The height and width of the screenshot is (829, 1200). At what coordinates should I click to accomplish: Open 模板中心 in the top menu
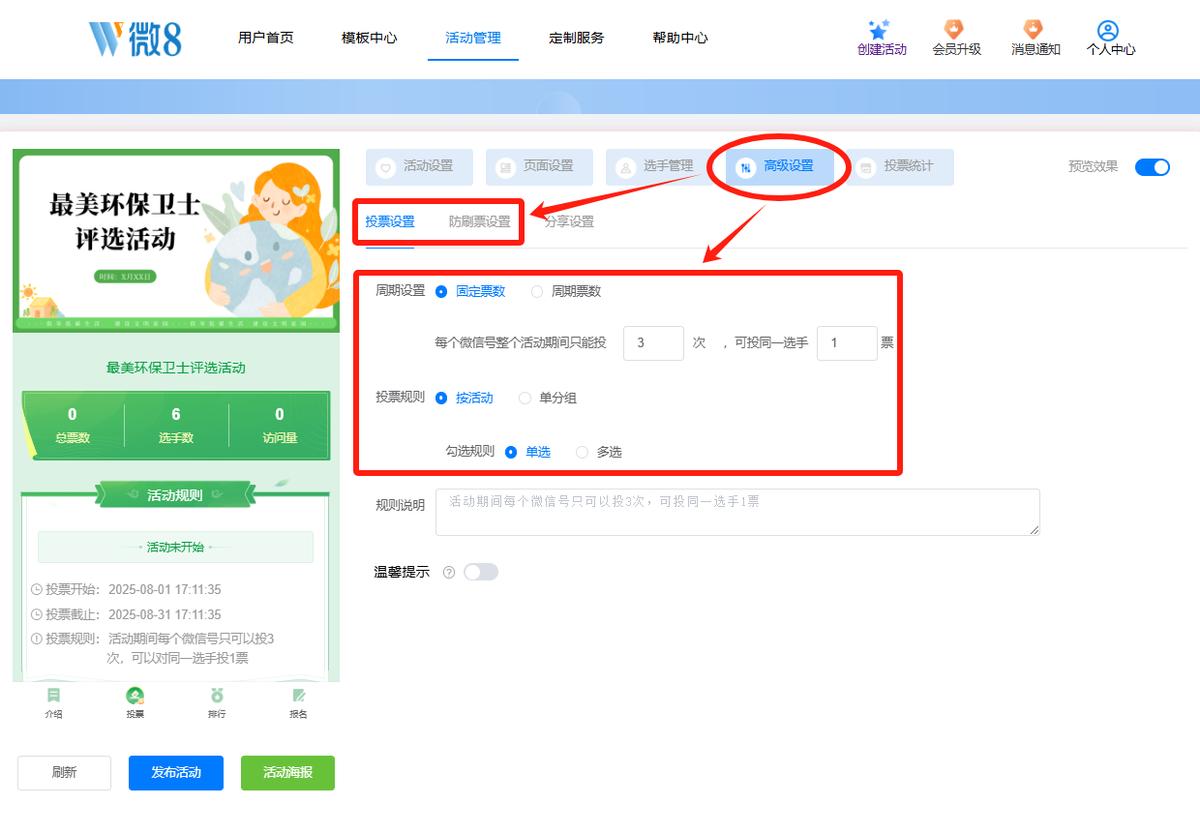click(369, 38)
